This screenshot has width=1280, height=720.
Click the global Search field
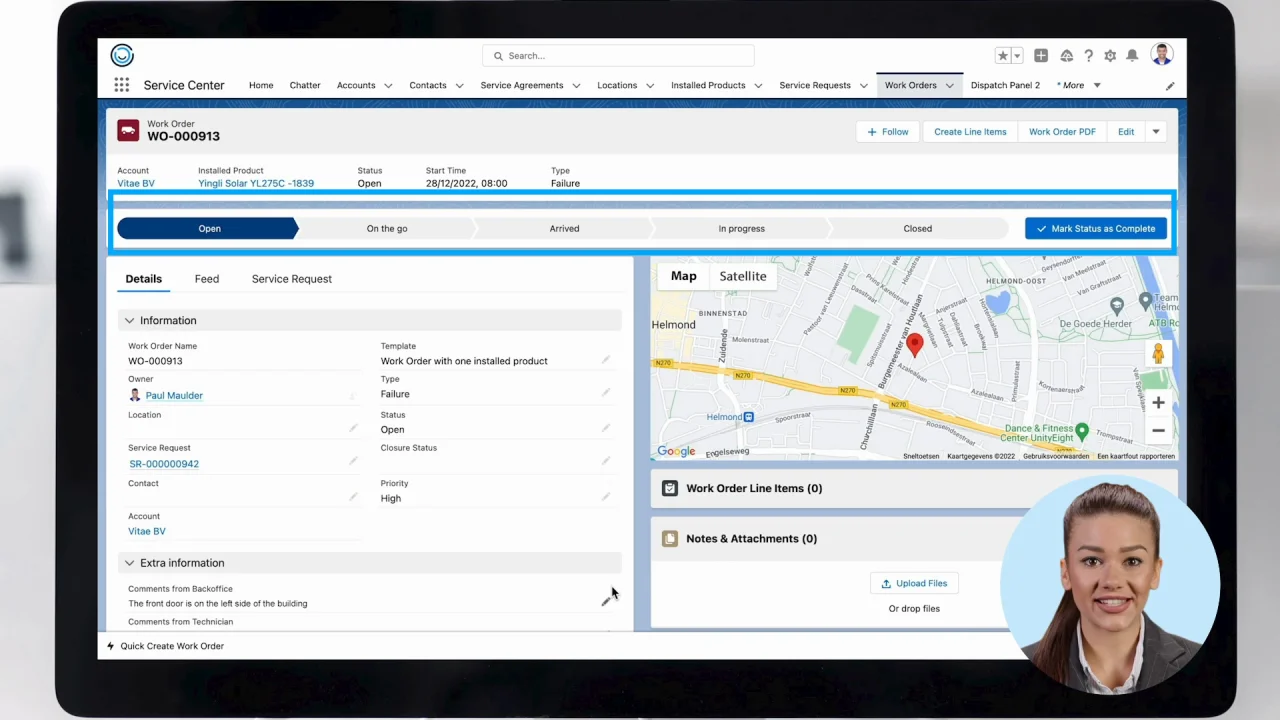pos(618,56)
